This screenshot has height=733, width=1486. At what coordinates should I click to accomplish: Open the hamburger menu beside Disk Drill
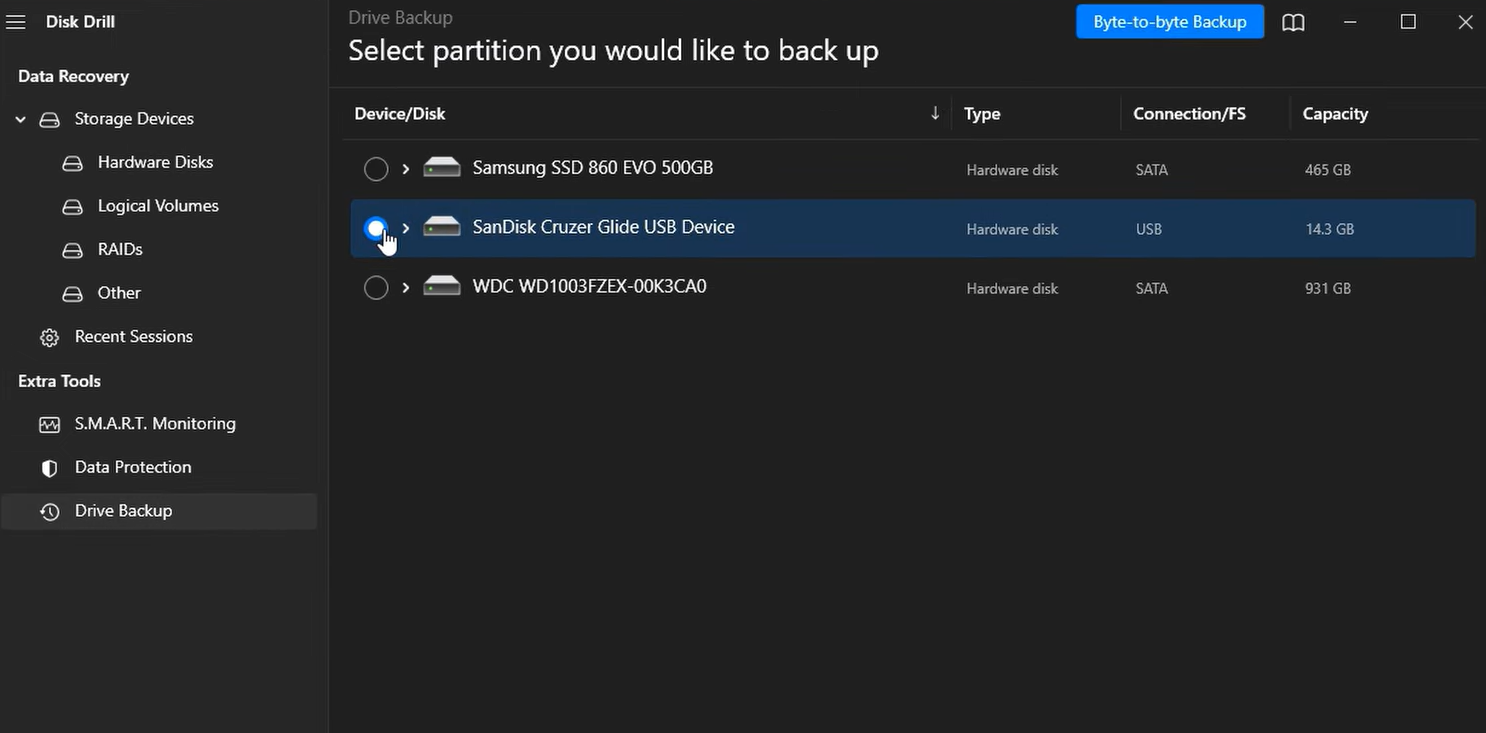click(x=15, y=22)
